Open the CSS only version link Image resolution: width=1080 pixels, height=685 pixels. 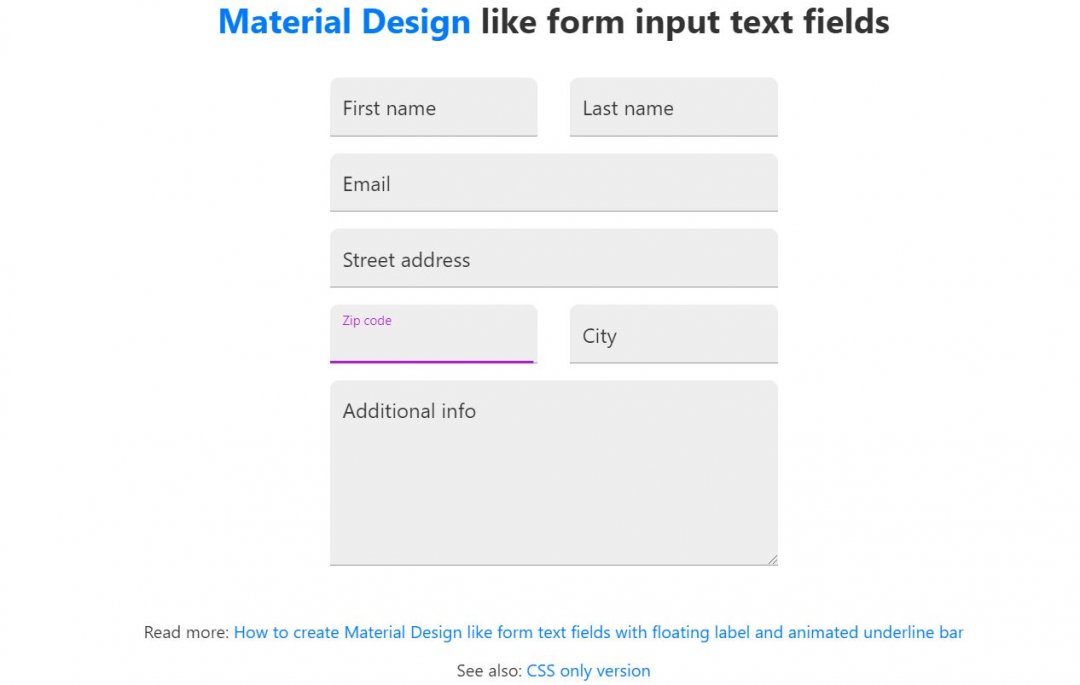[588, 671]
